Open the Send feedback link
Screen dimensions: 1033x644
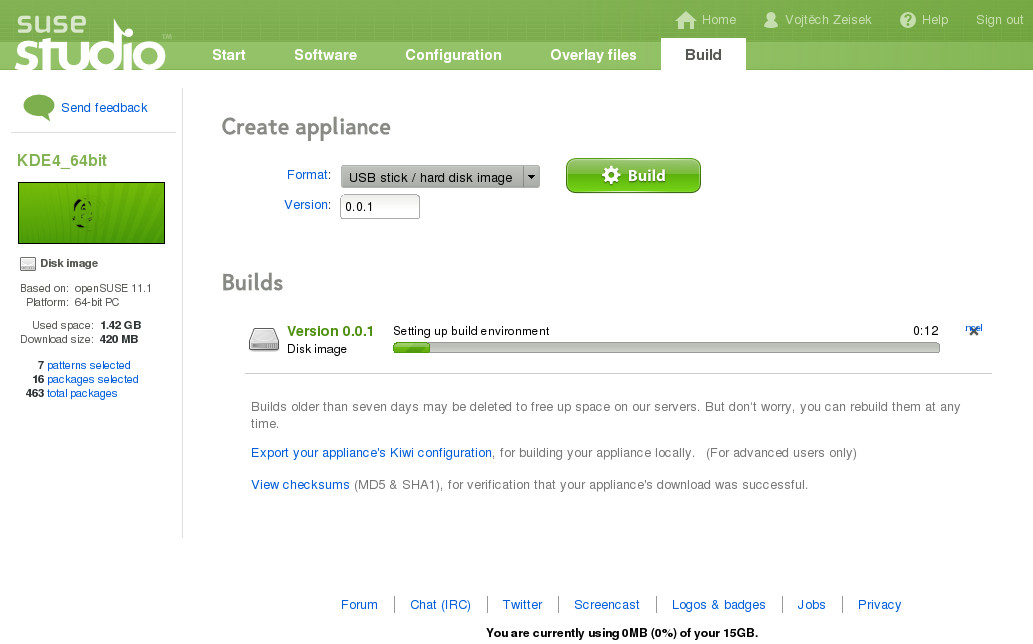tap(104, 107)
